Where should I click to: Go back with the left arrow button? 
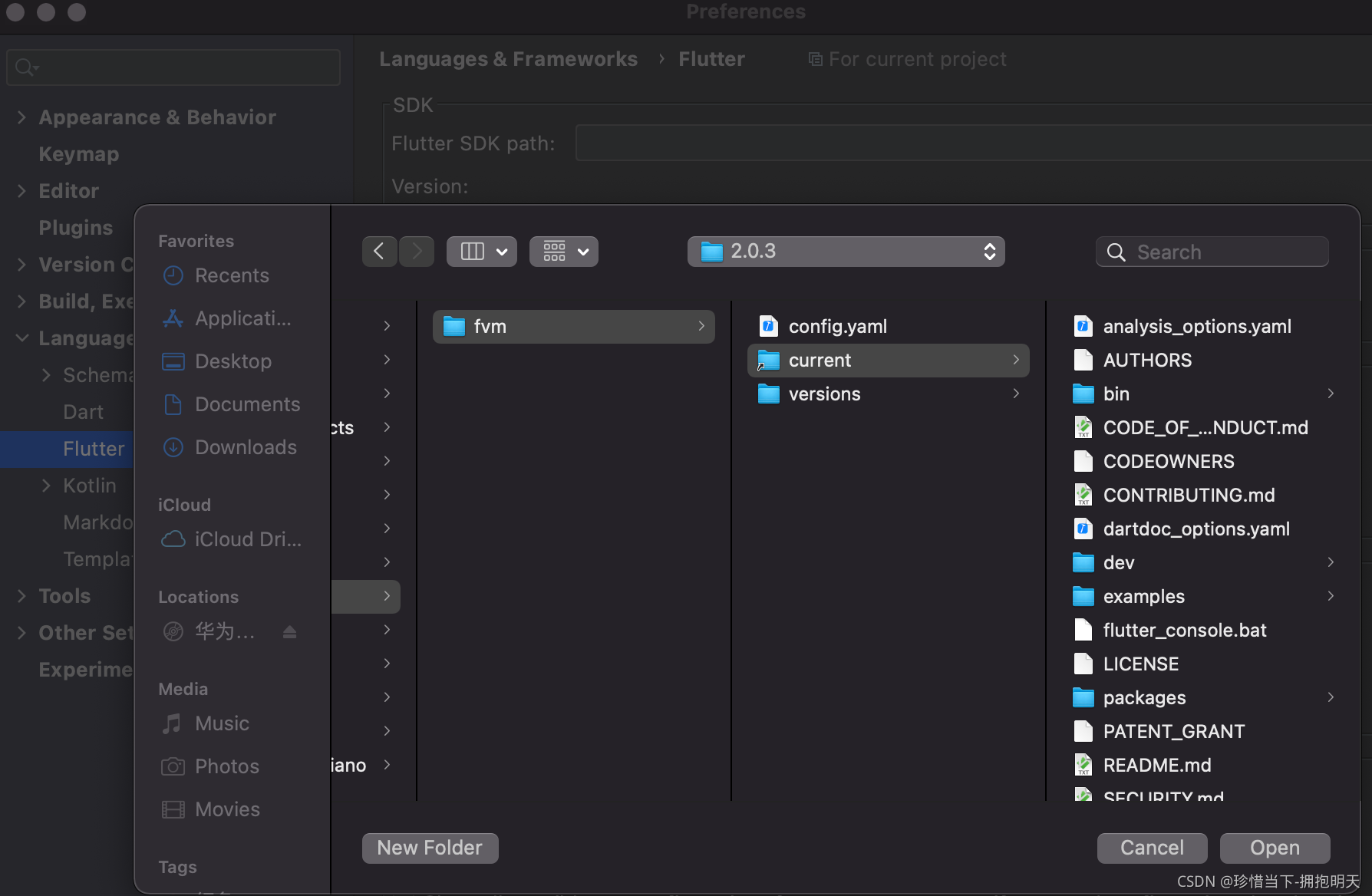click(379, 252)
